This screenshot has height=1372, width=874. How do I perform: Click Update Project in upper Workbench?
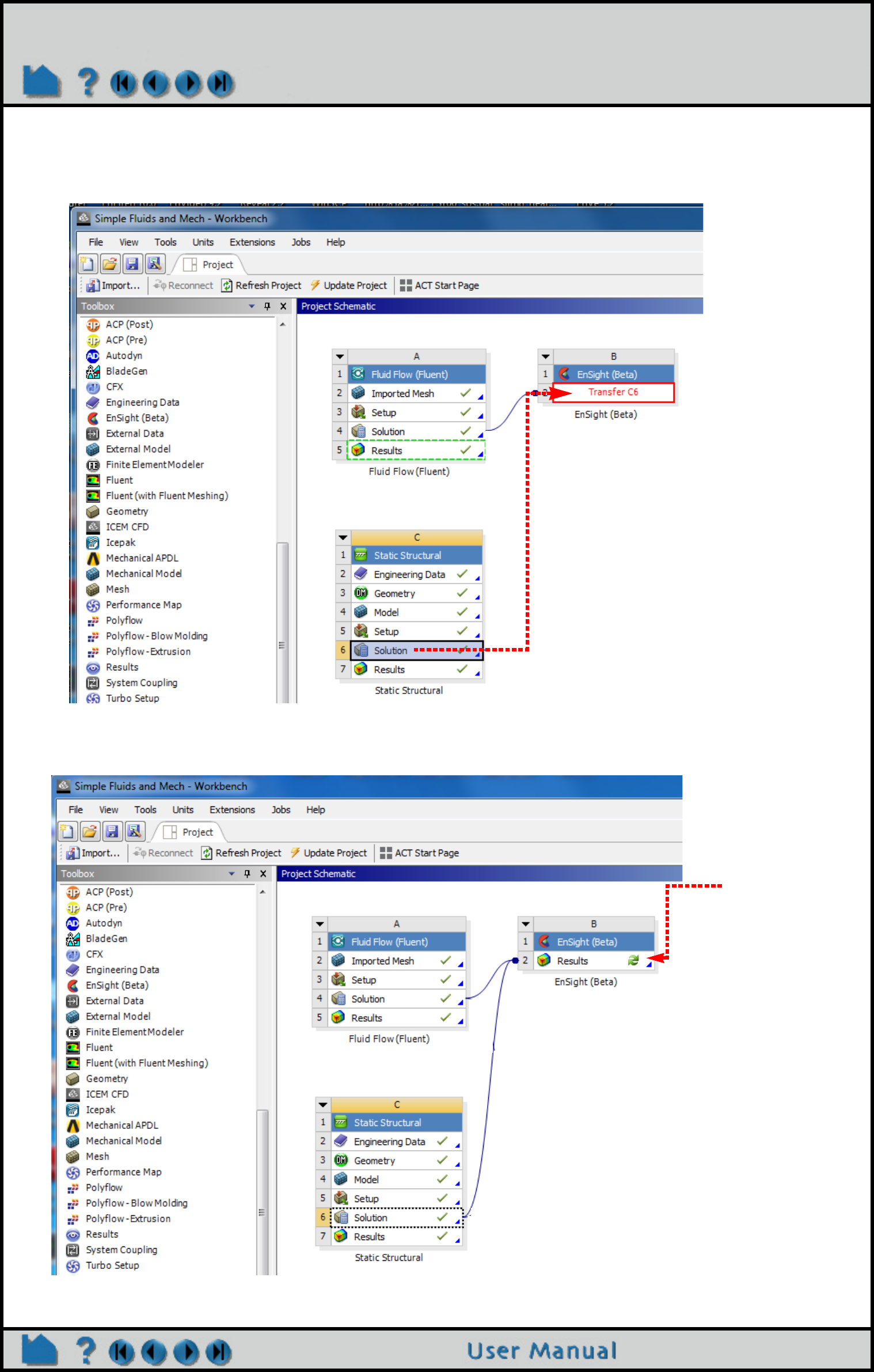[349, 285]
